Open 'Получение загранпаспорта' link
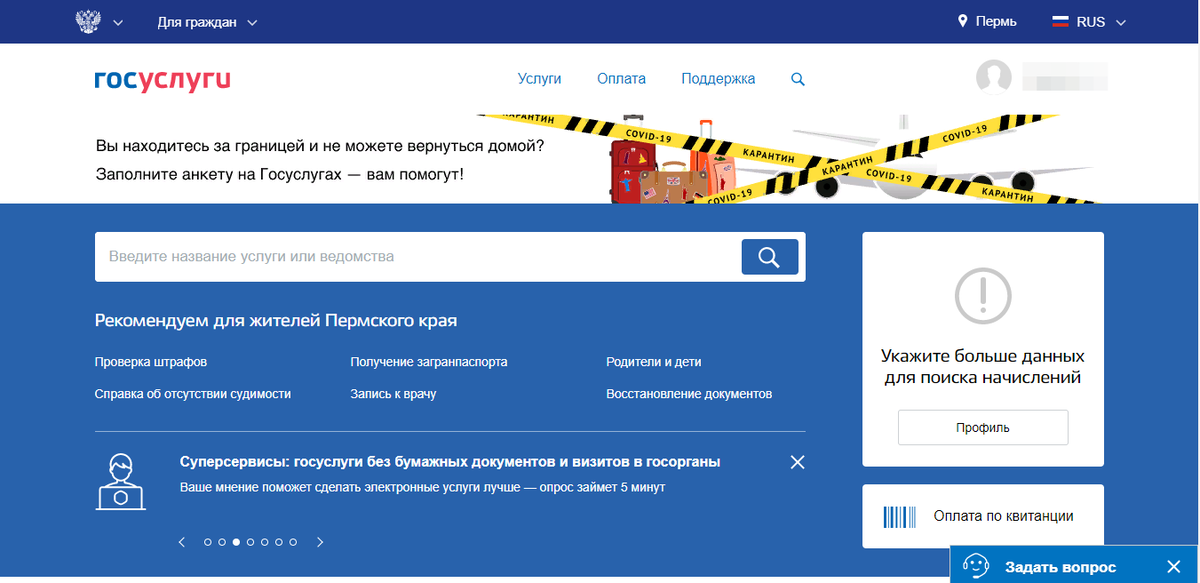This screenshot has width=1200, height=583. pyautogui.click(x=428, y=362)
